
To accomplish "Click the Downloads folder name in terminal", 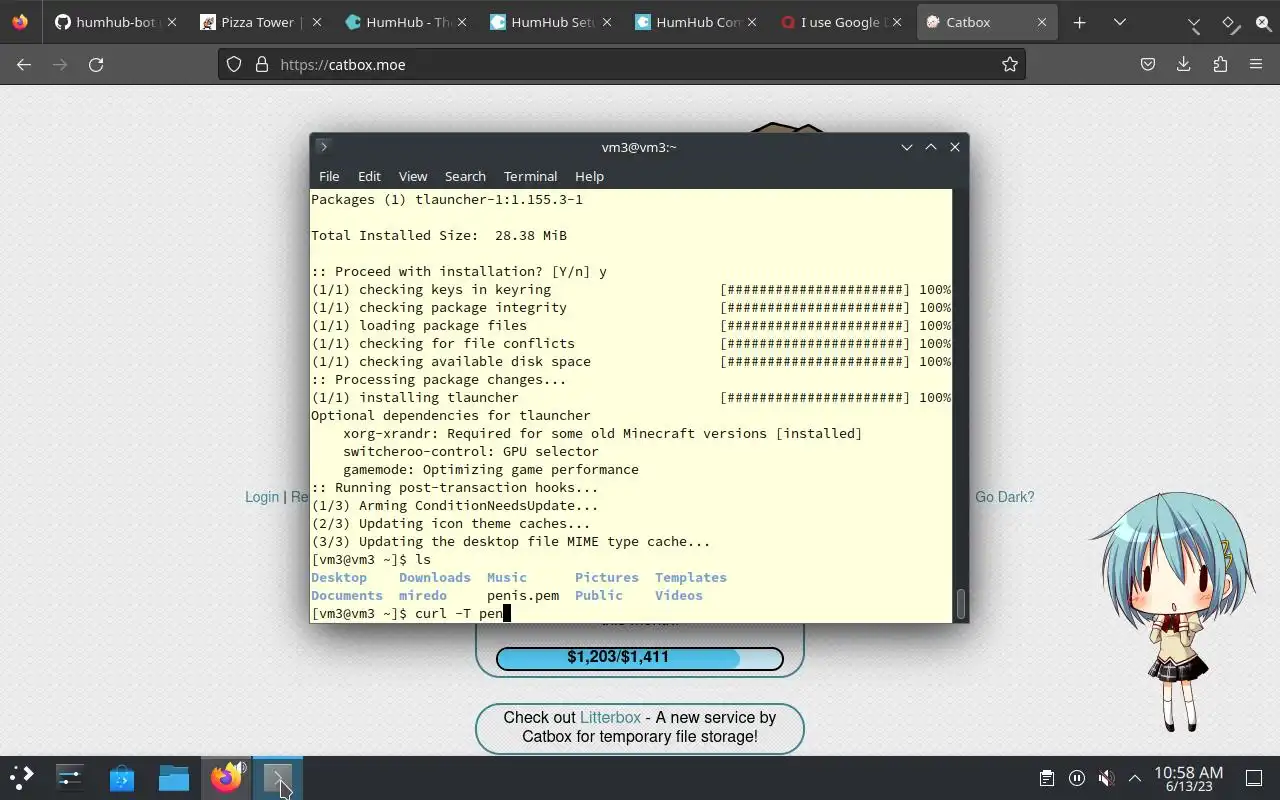I will [x=434, y=577].
